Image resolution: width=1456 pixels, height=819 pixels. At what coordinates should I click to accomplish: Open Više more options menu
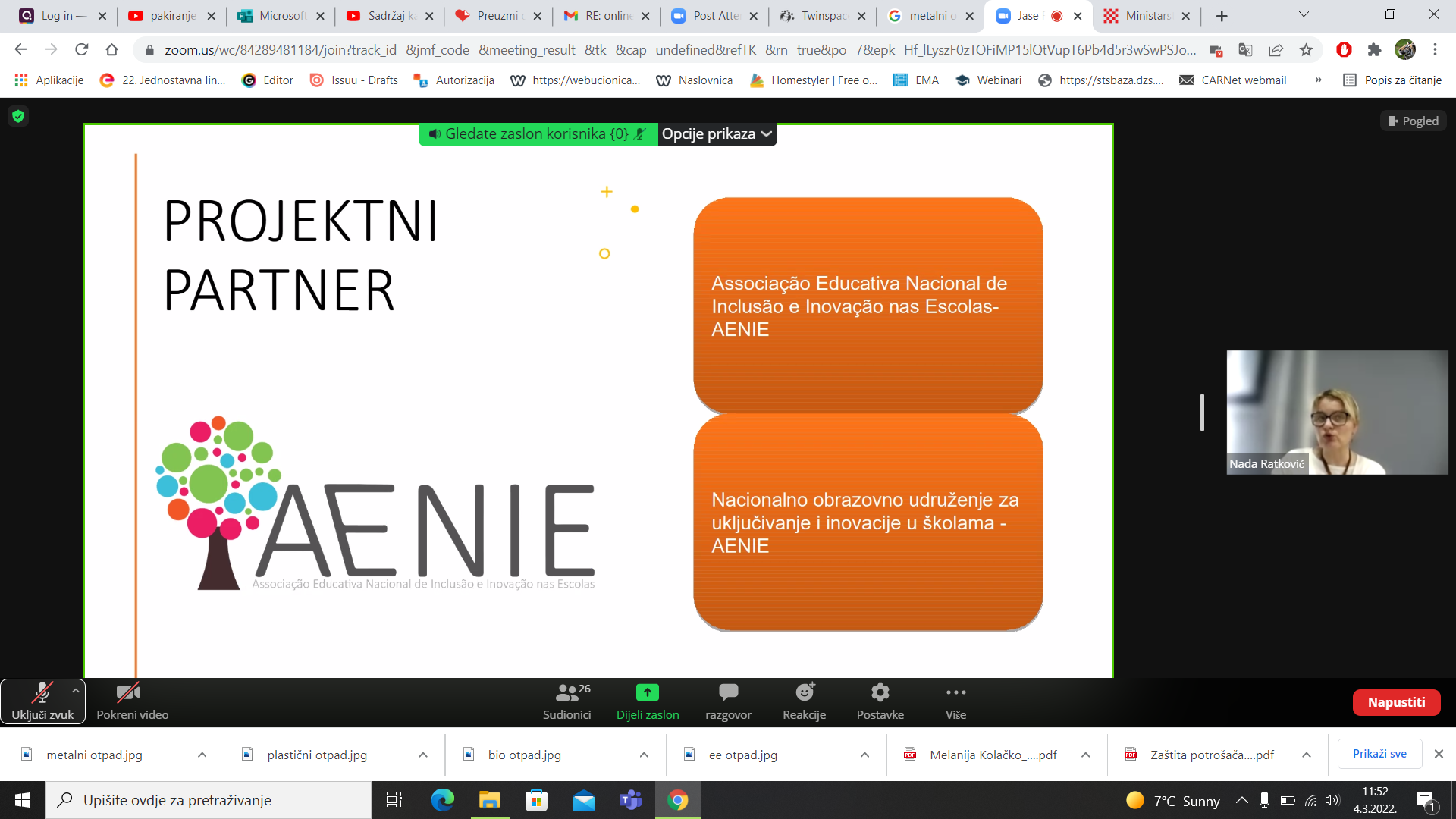click(955, 702)
